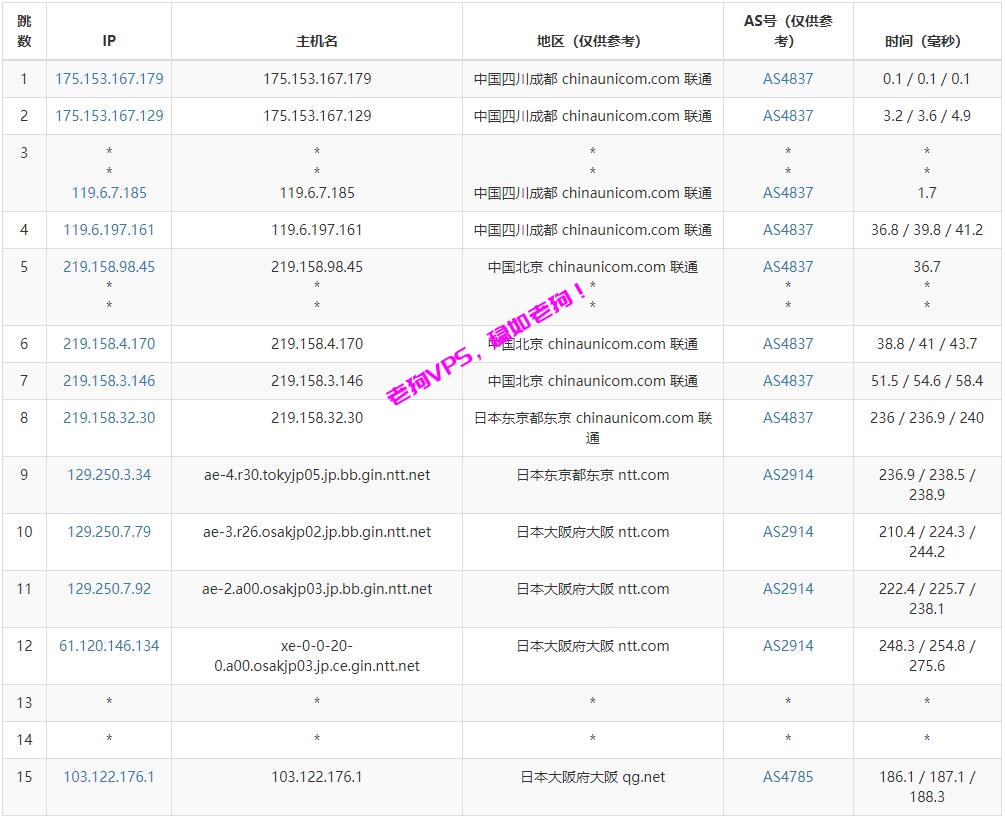This screenshot has width=1005, height=816.
Task: Click hop number 15
Action: [24, 777]
